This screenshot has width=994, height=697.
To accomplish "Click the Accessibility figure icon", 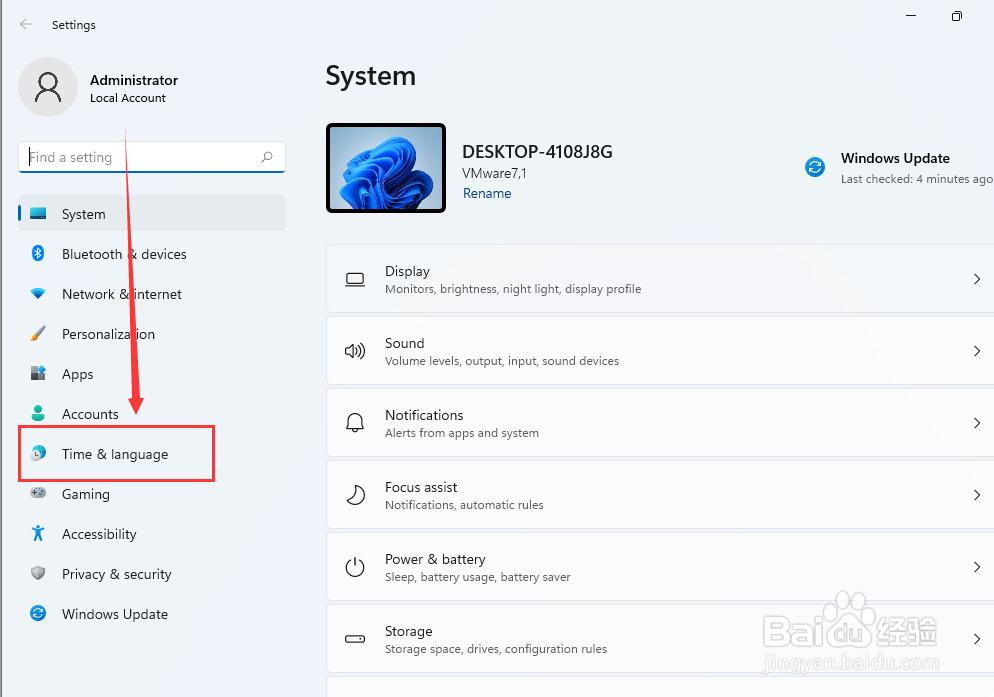I will (38, 533).
